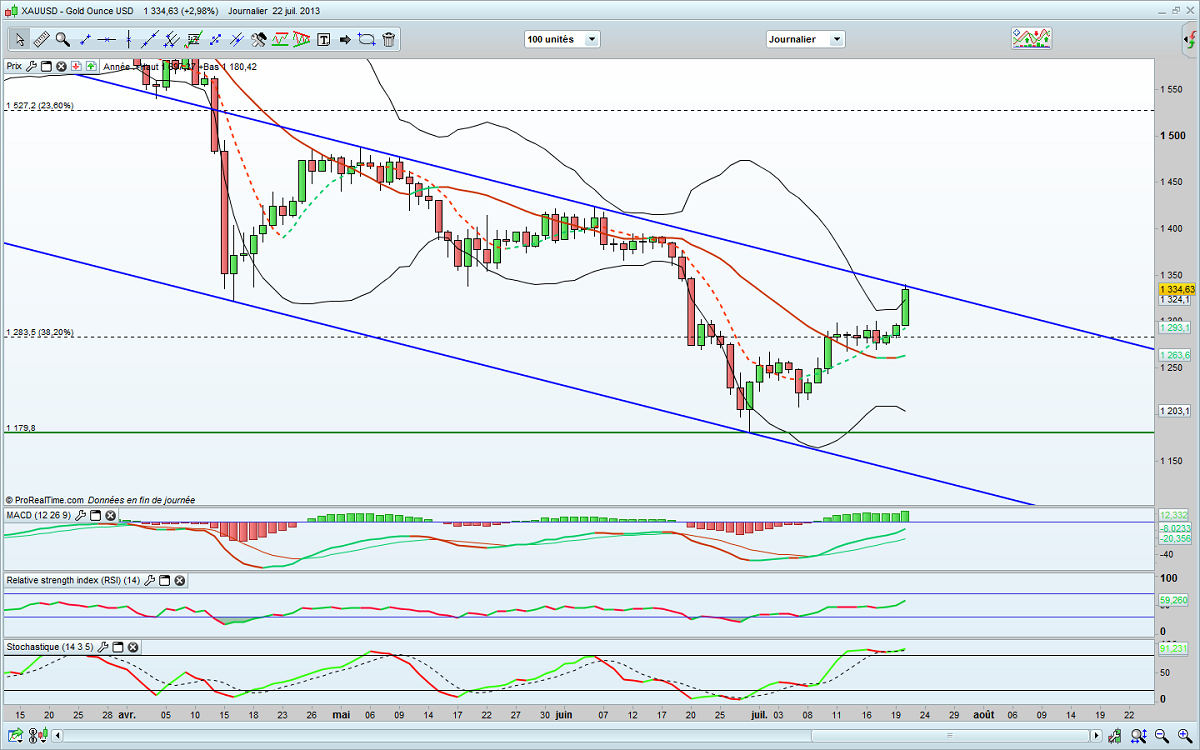Remove the Stochastique indicator panel
The height and width of the screenshot is (750, 1200).
coord(133,647)
